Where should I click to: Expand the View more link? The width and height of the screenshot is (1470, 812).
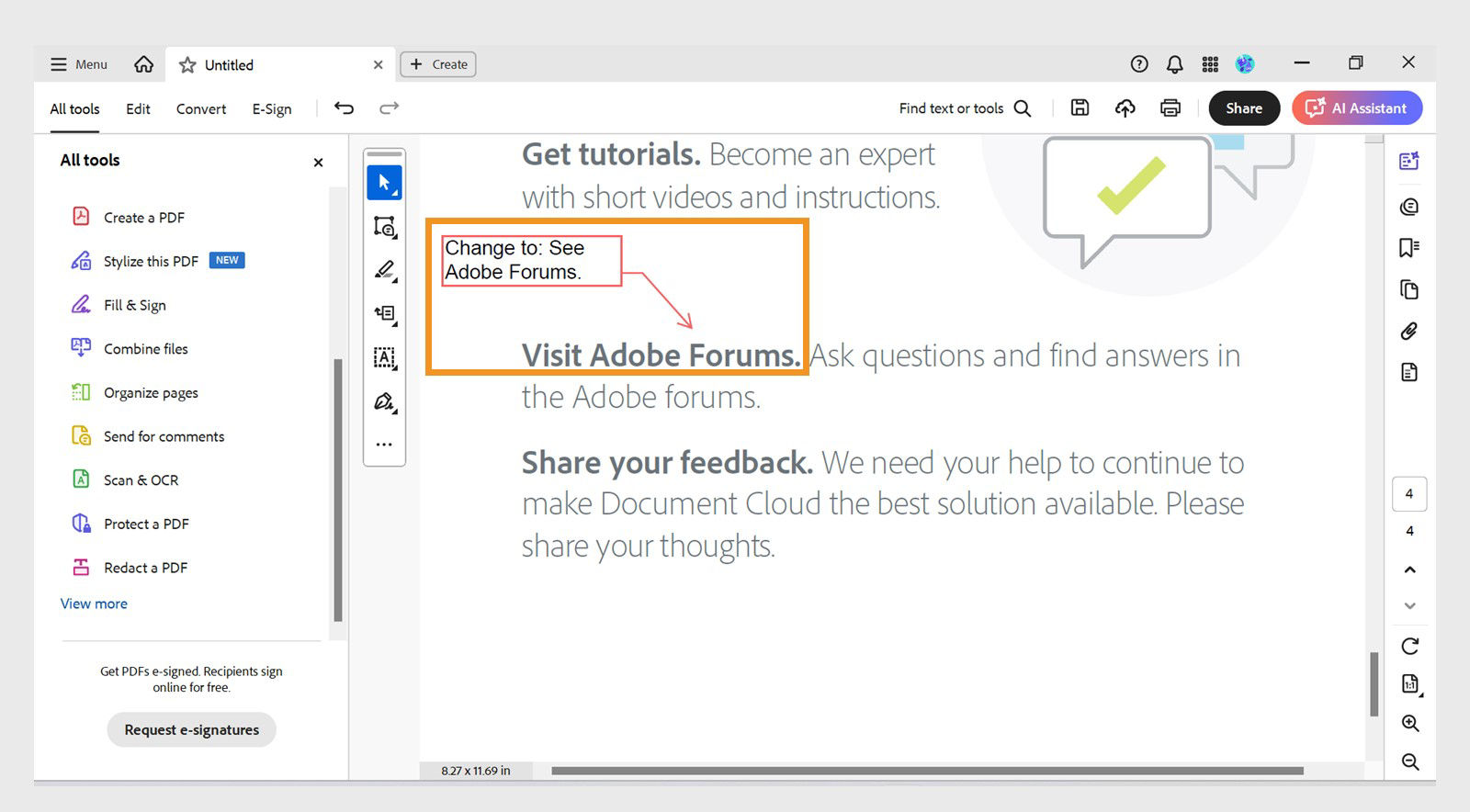click(94, 603)
